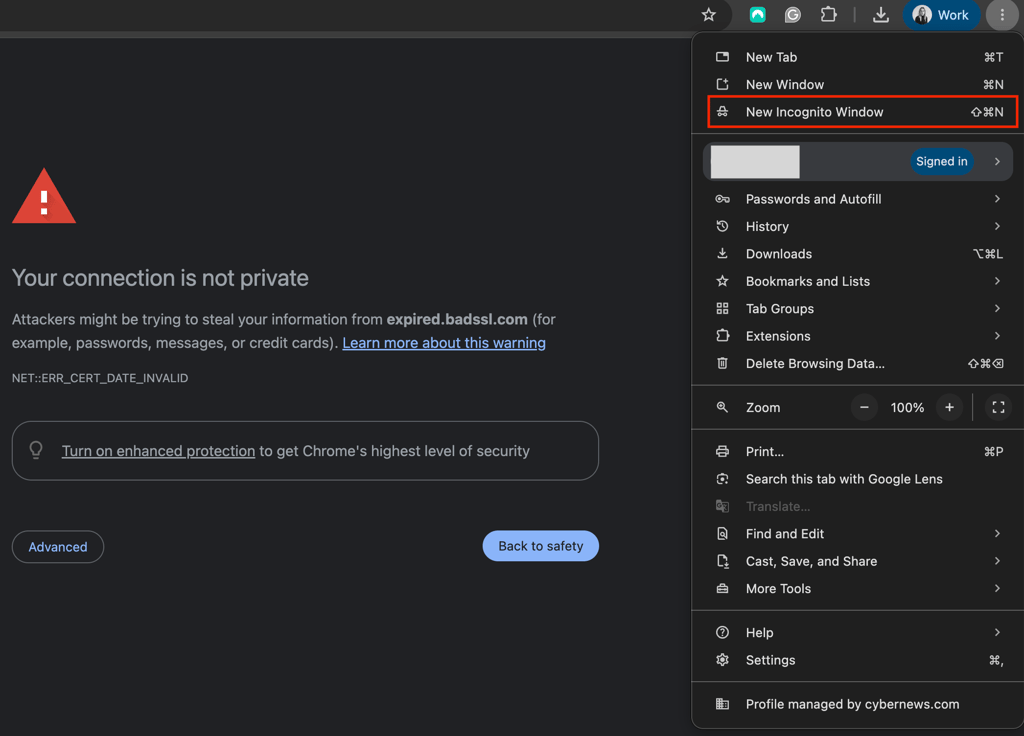Click the Advanced button on warning page
This screenshot has height=736, width=1024.
58,547
